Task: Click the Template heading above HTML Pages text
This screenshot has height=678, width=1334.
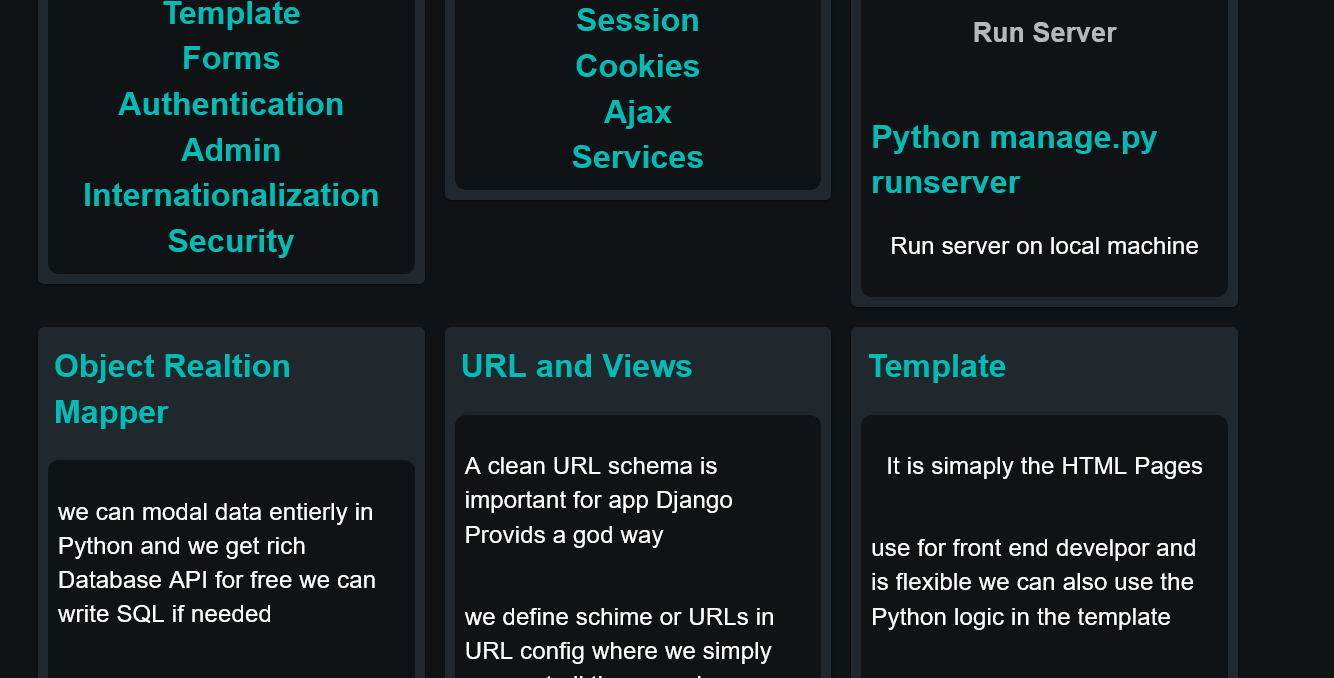Action: (x=937, y=367)
